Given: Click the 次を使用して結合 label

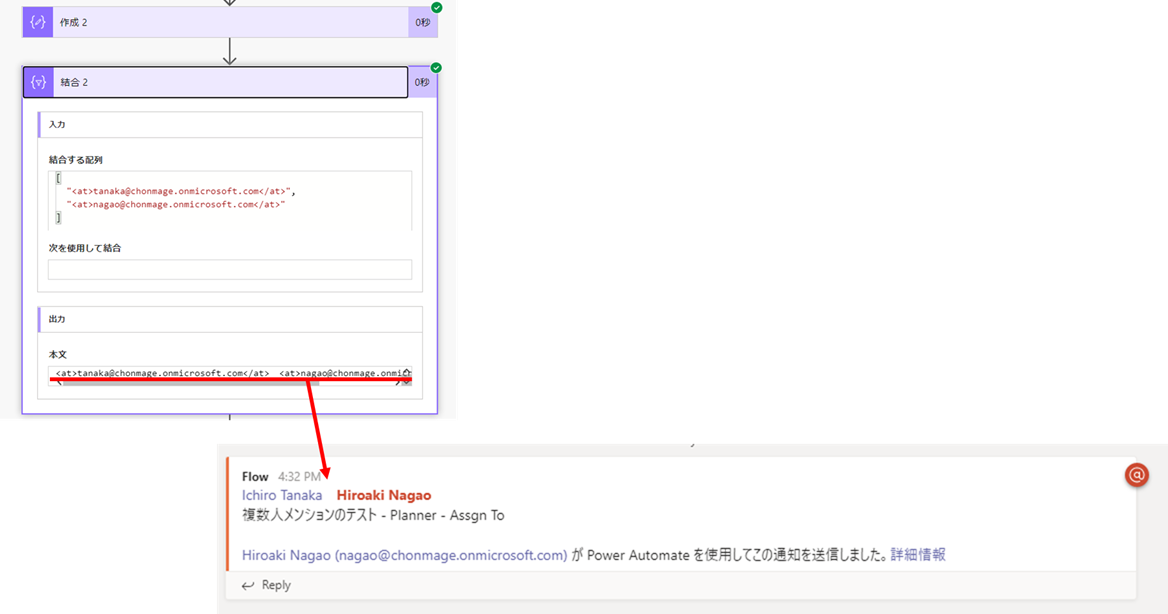Looking at the screenshot, I should click(85, 248).
